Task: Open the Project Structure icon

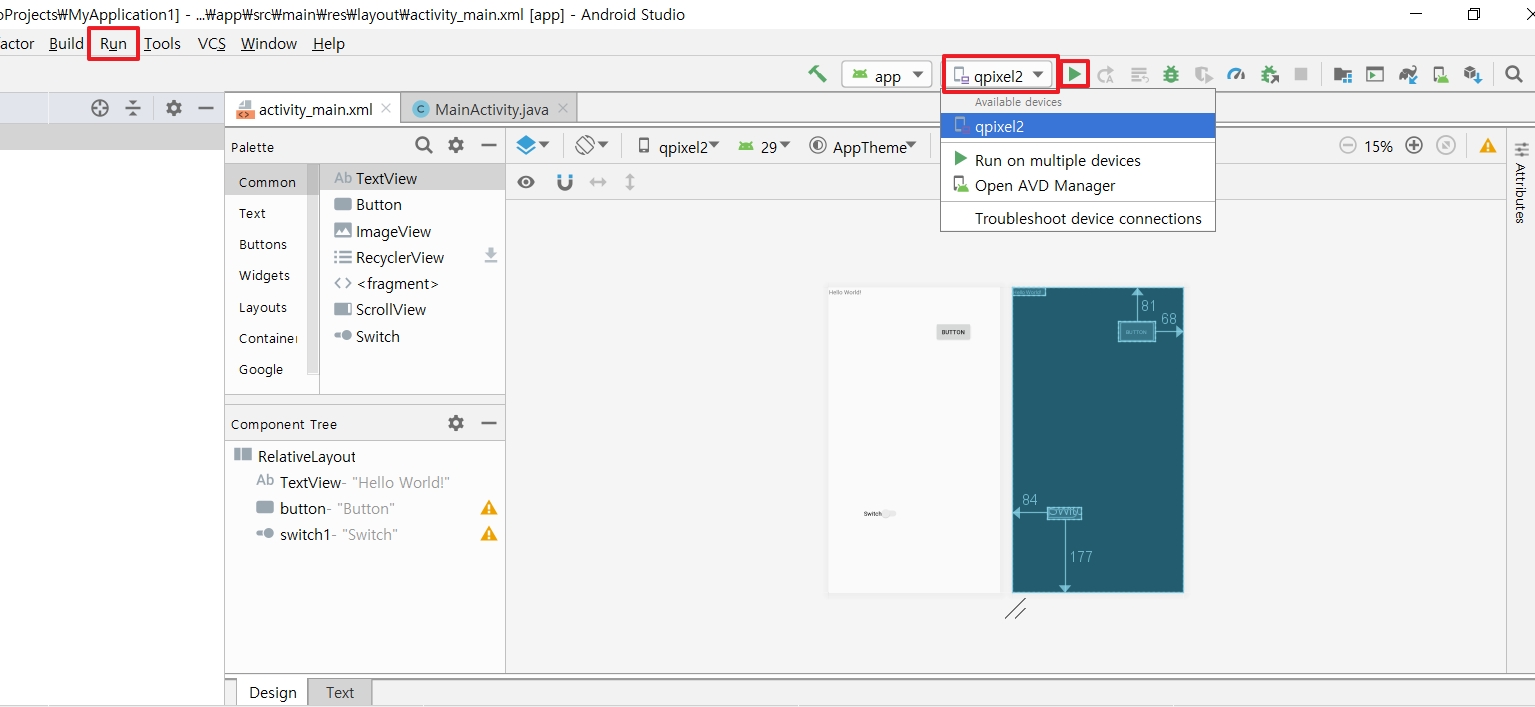Action: point(1343,74)
